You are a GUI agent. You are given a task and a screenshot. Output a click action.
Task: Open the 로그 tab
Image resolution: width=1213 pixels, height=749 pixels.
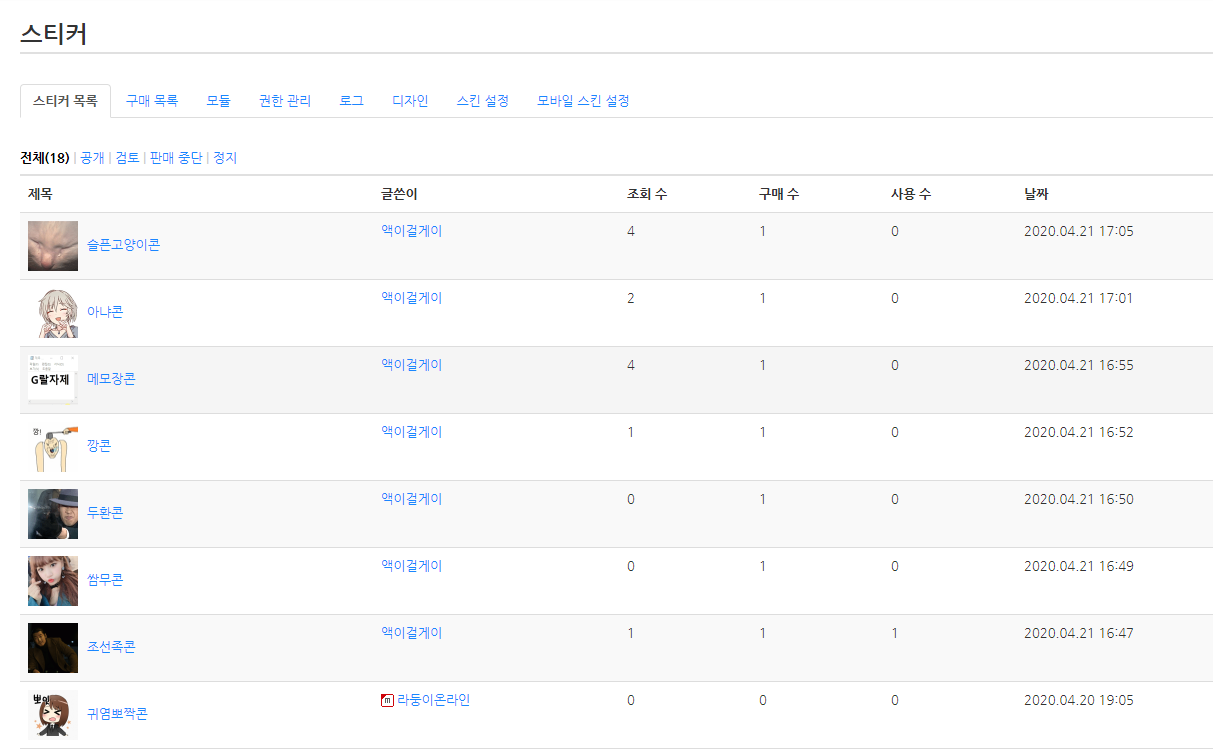click(351, 101)
